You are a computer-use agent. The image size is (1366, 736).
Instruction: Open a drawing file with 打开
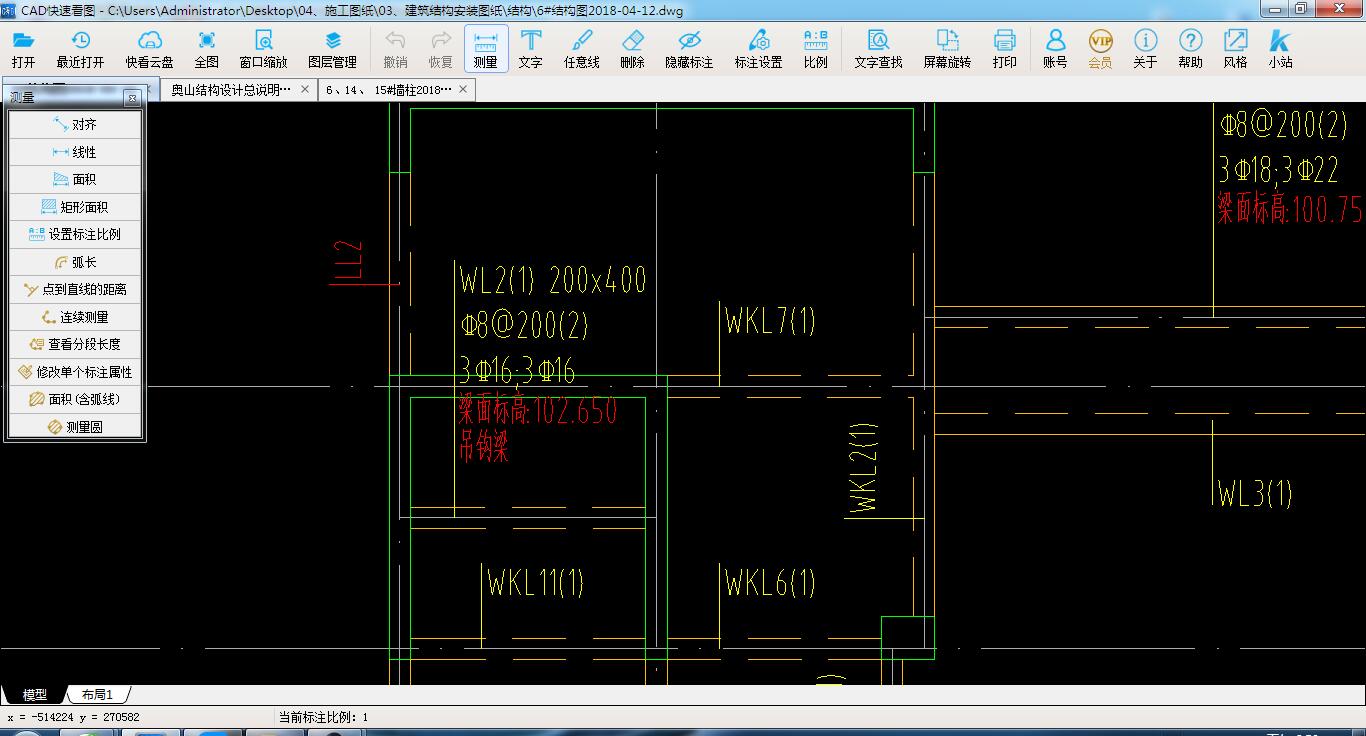tap(23, 49)
